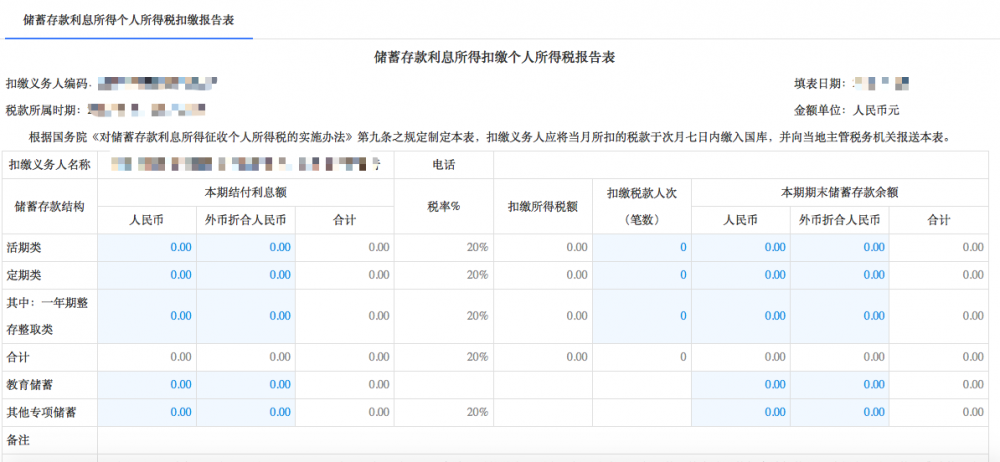This screenshot has width=1000, height=462.
Task: Click 教育储蓄 本期结付利息额 人民币 field
Action: tap(147, 385)
